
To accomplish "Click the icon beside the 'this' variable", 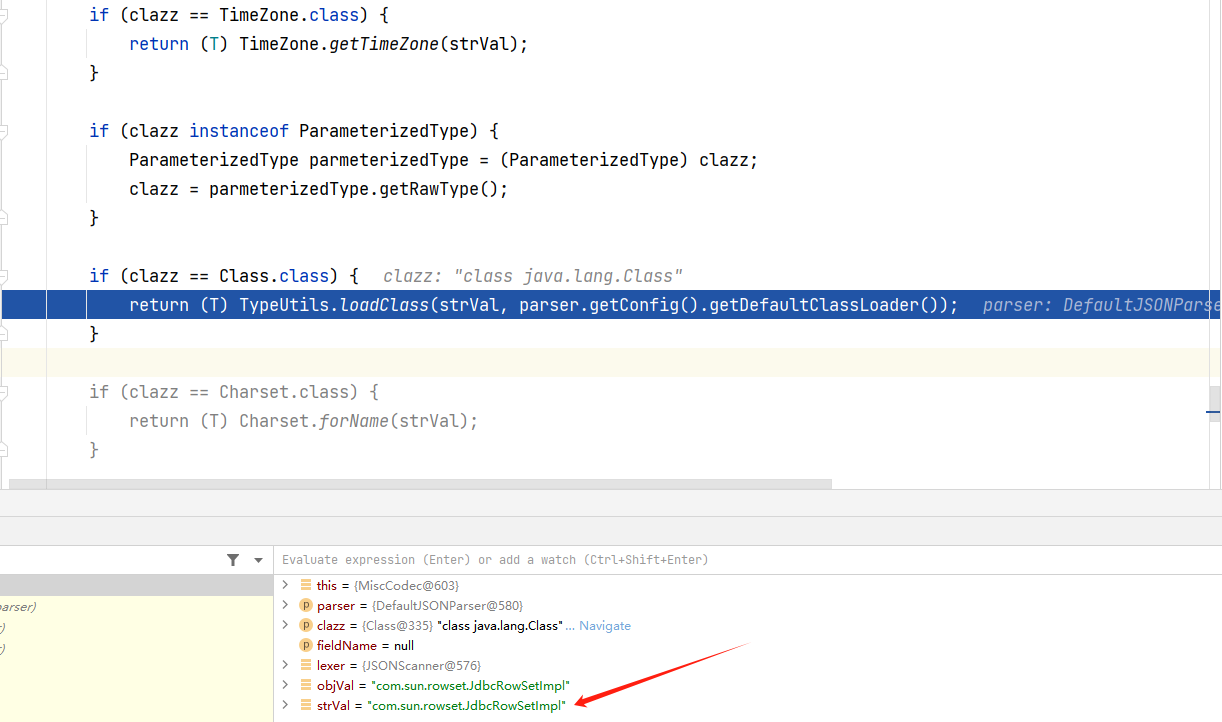I will [305, 585].
